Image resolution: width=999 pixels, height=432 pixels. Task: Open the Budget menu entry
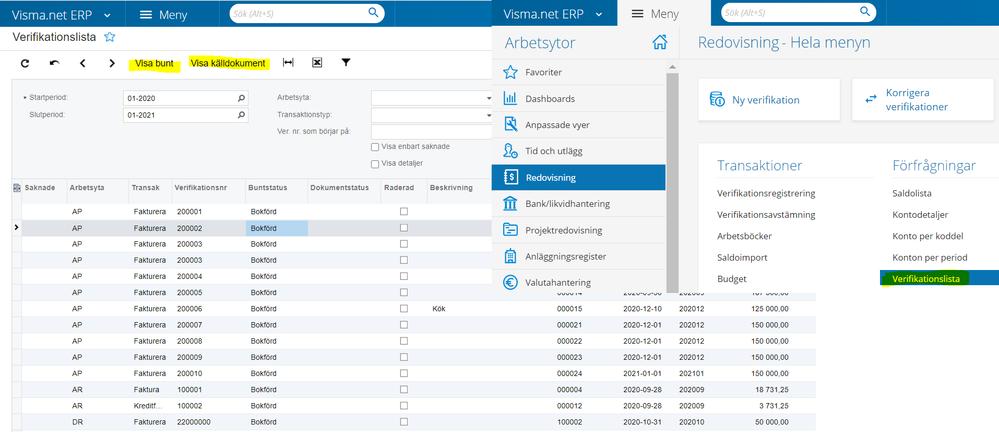[x=731, y=279]
